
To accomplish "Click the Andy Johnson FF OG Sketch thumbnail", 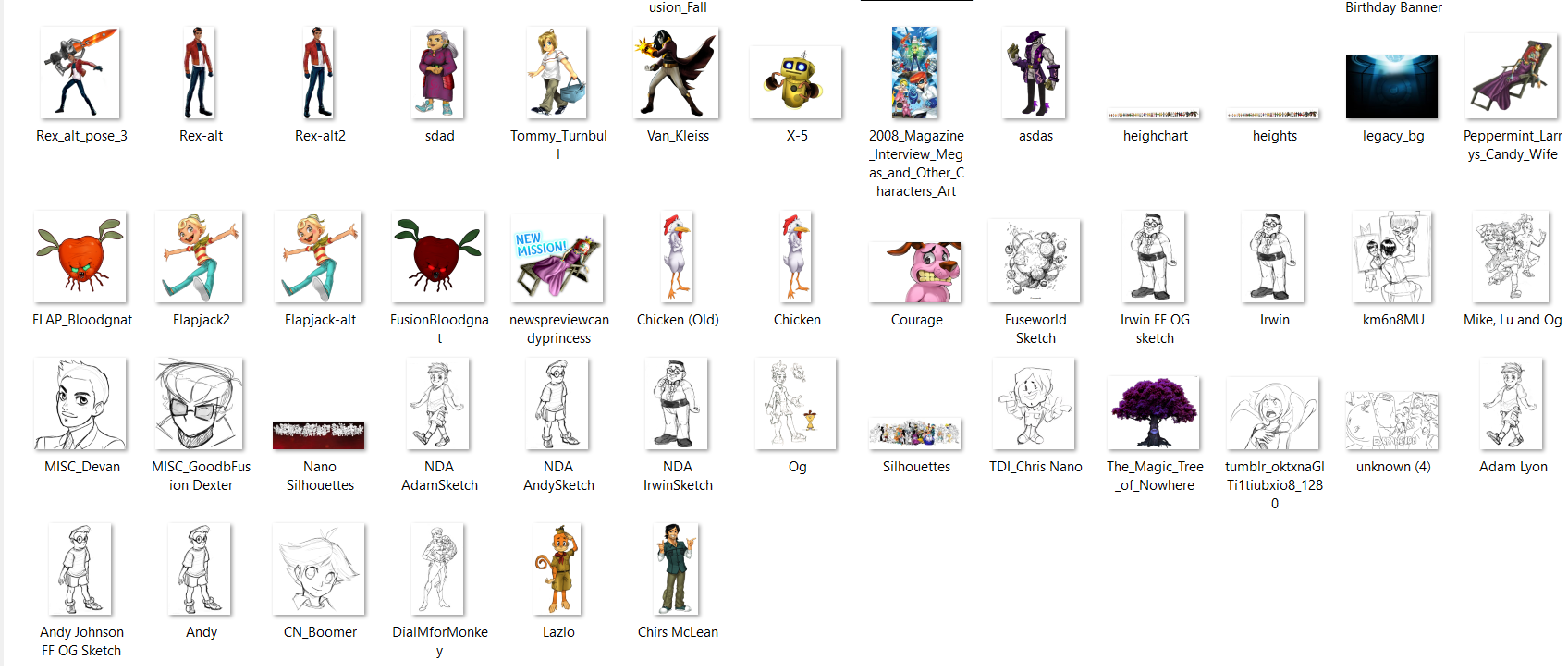I will click(80, 569).
